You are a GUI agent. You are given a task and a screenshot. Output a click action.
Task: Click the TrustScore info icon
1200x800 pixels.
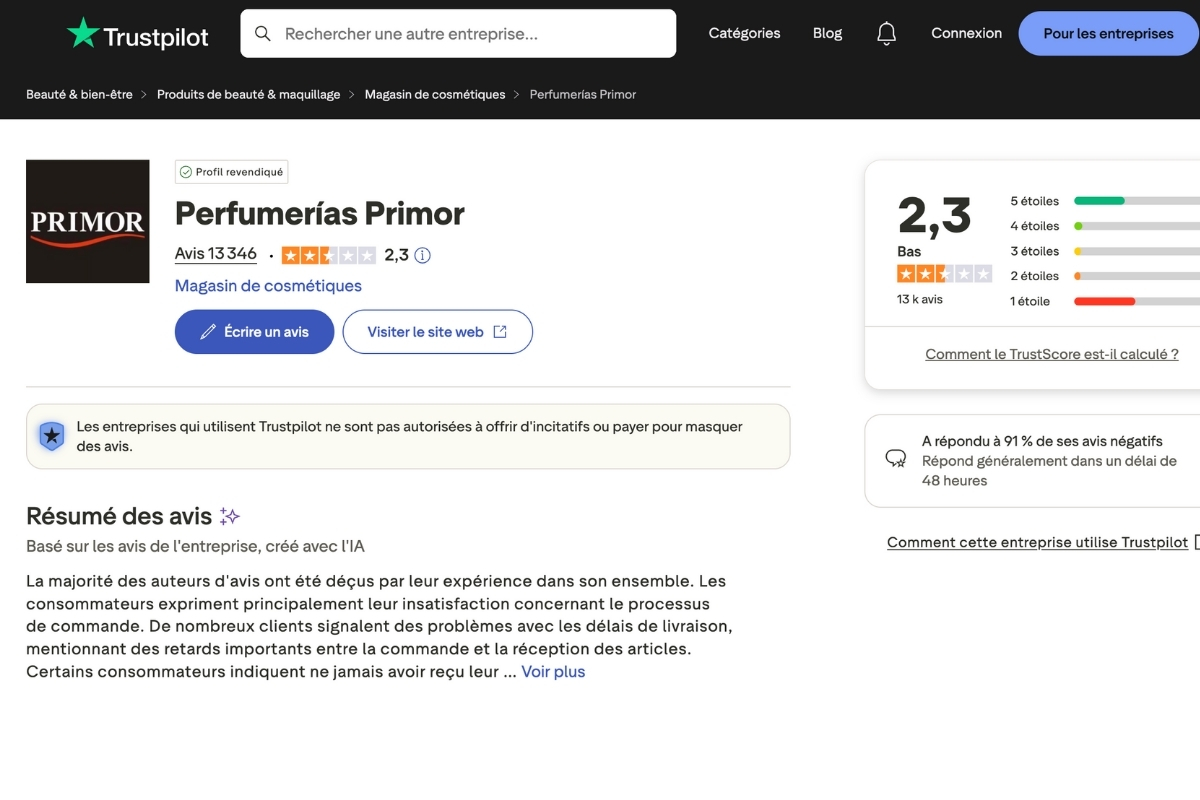point(422,255)
